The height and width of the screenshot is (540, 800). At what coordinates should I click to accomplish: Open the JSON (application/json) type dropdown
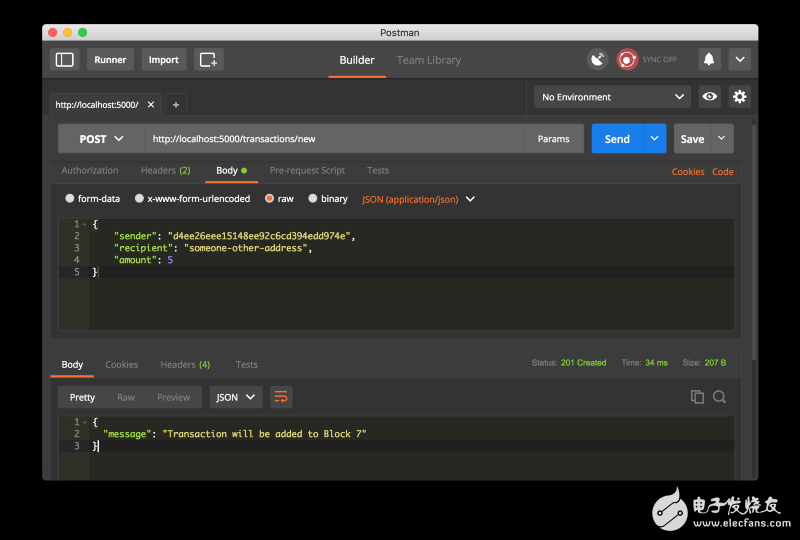418,199
